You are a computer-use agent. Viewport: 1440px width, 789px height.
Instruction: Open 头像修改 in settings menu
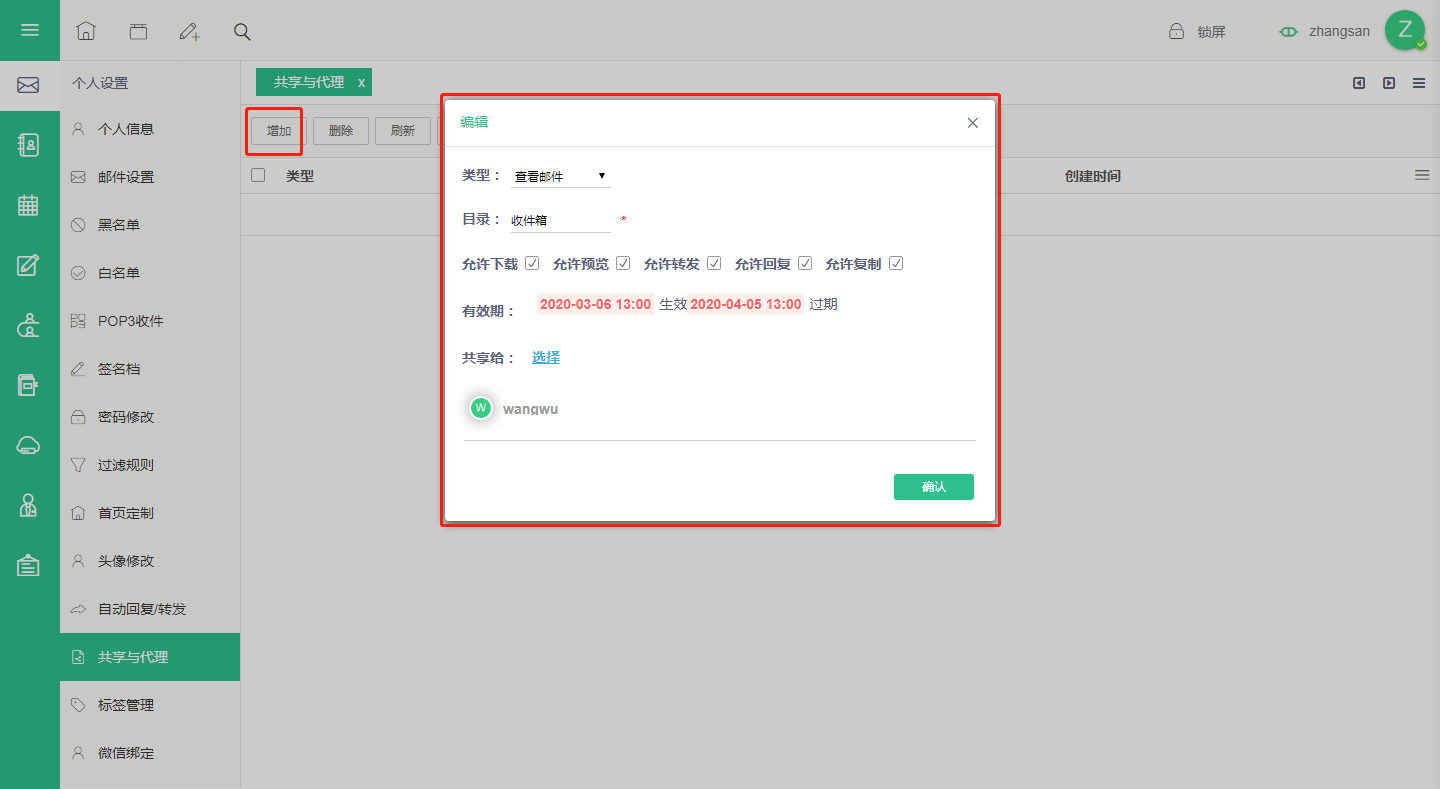pos(150,561)
